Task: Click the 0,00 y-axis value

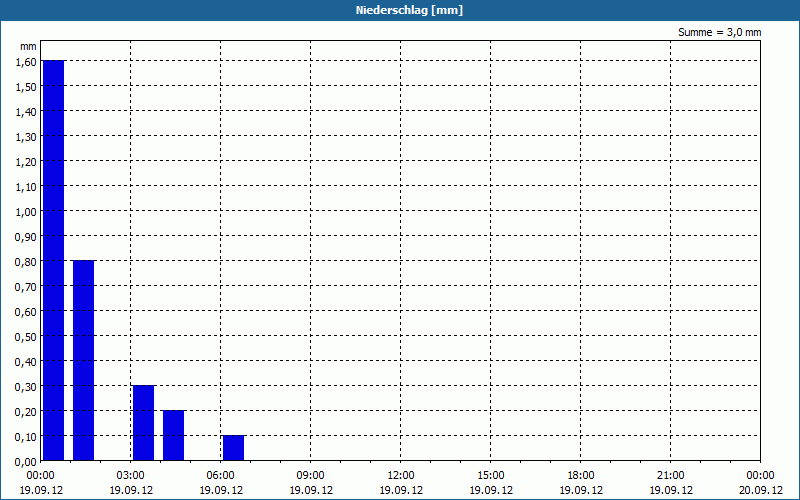Action: [x=26, y=461]
